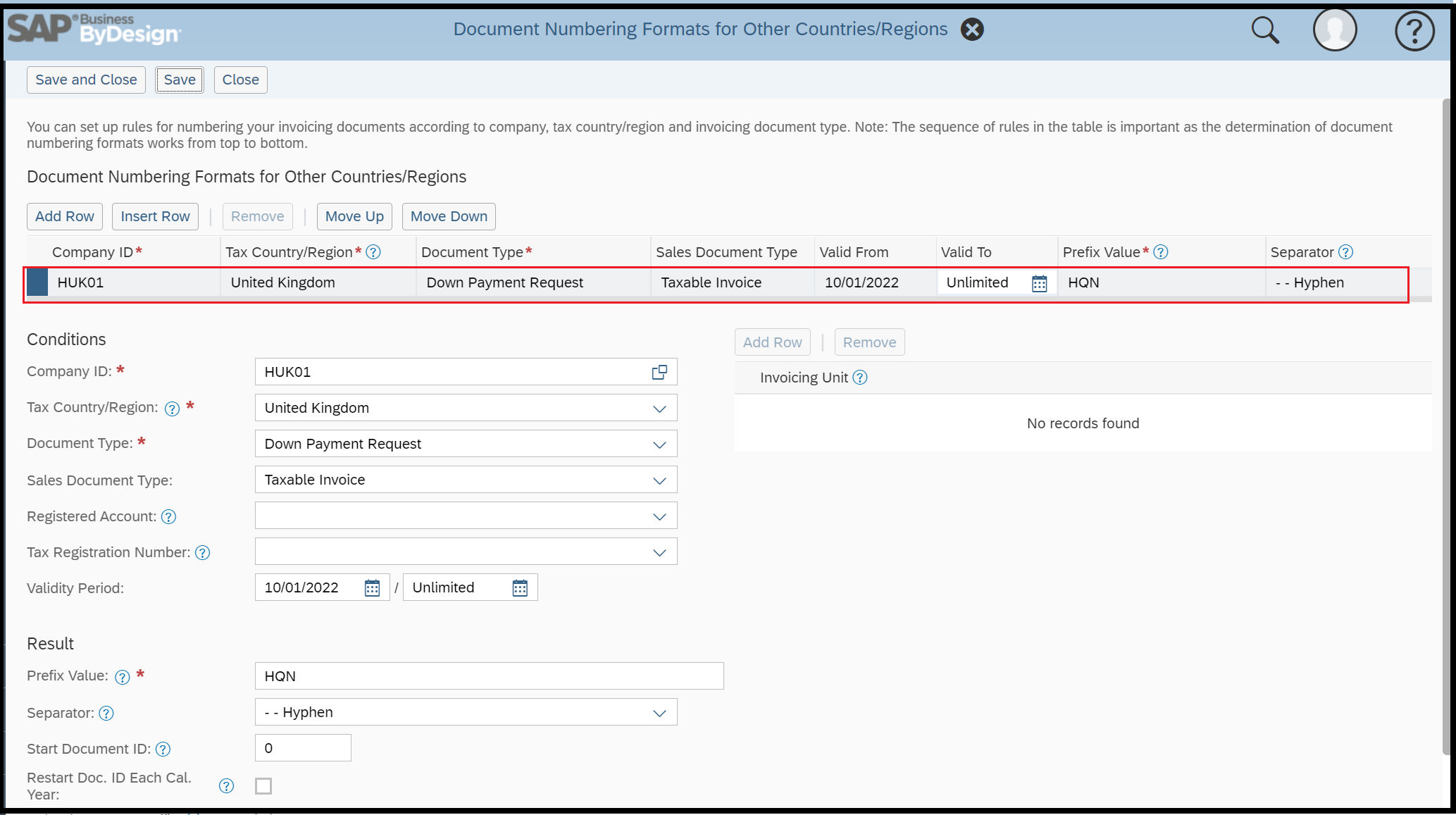The height and width of the screenshot is (815, 1456).
Task: Show help for Start Document ID
Action: point(163,749)
